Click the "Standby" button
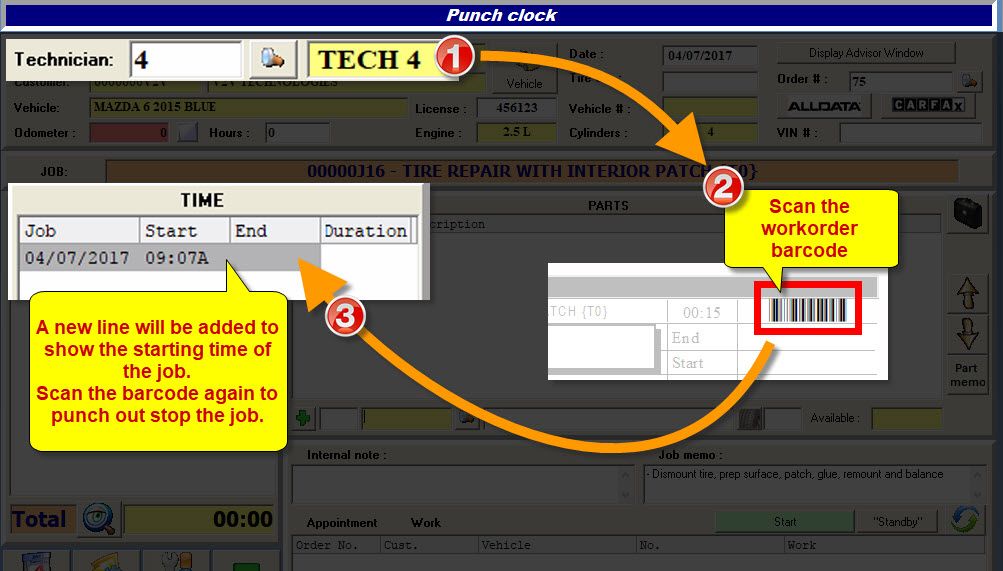This screenshot has height=571, width=1003. click(x=897, y=522)
